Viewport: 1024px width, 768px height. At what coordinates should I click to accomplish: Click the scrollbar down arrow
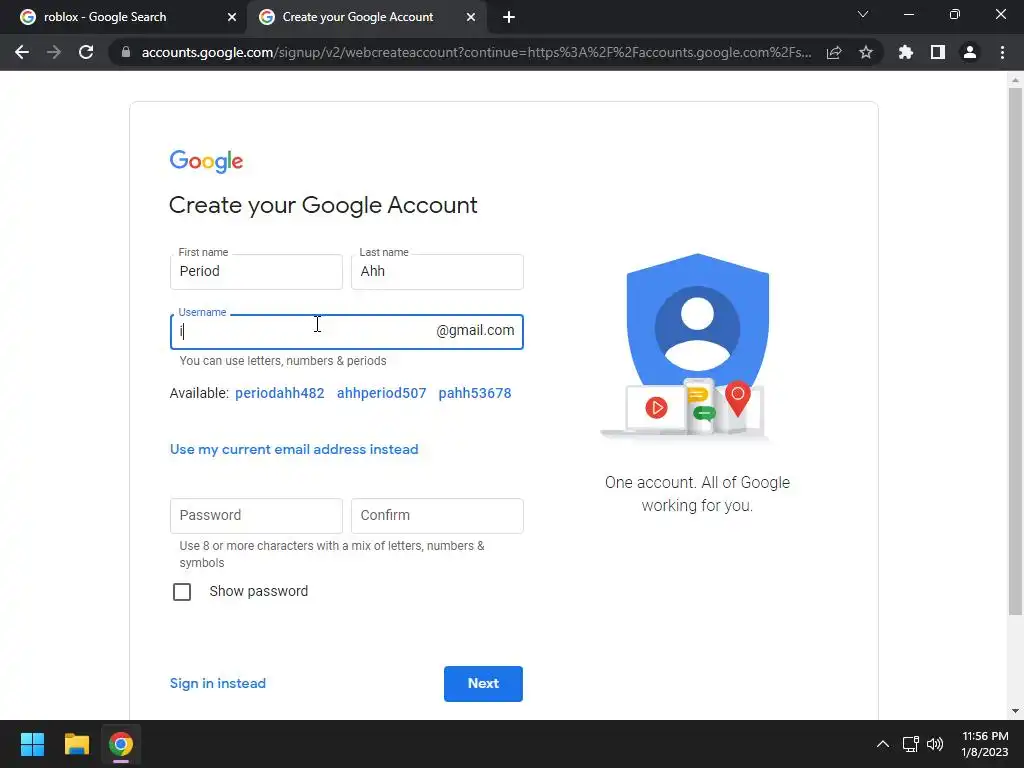coord(1015,711)
